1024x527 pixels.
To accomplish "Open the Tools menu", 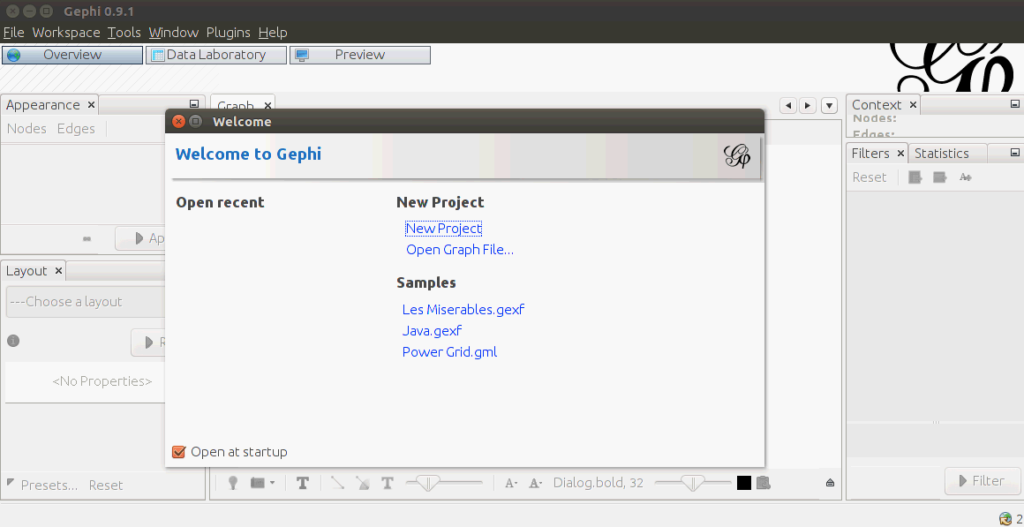I will click(124, 32).
